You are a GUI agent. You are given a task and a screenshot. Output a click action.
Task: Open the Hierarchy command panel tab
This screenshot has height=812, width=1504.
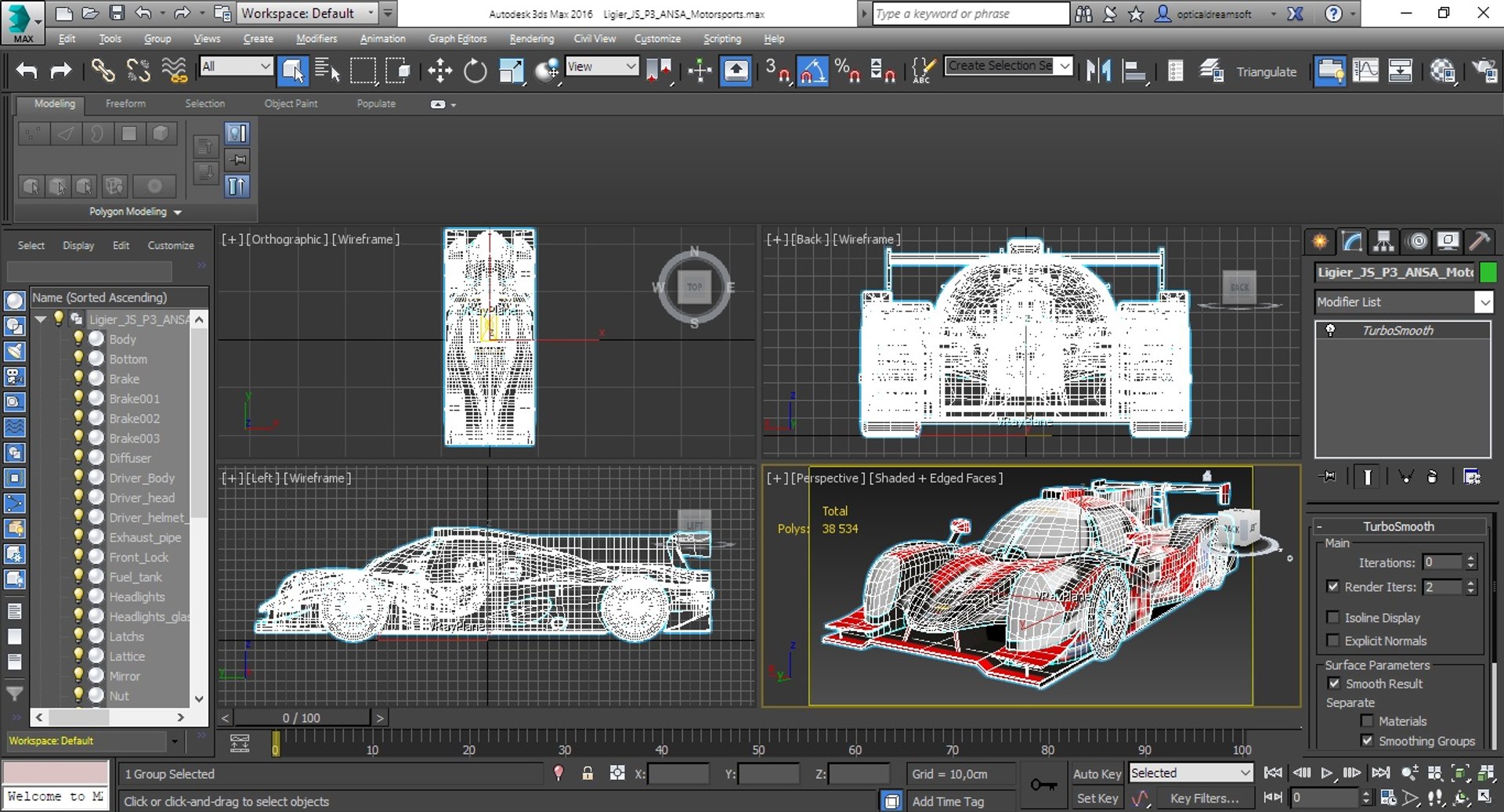1384,241
